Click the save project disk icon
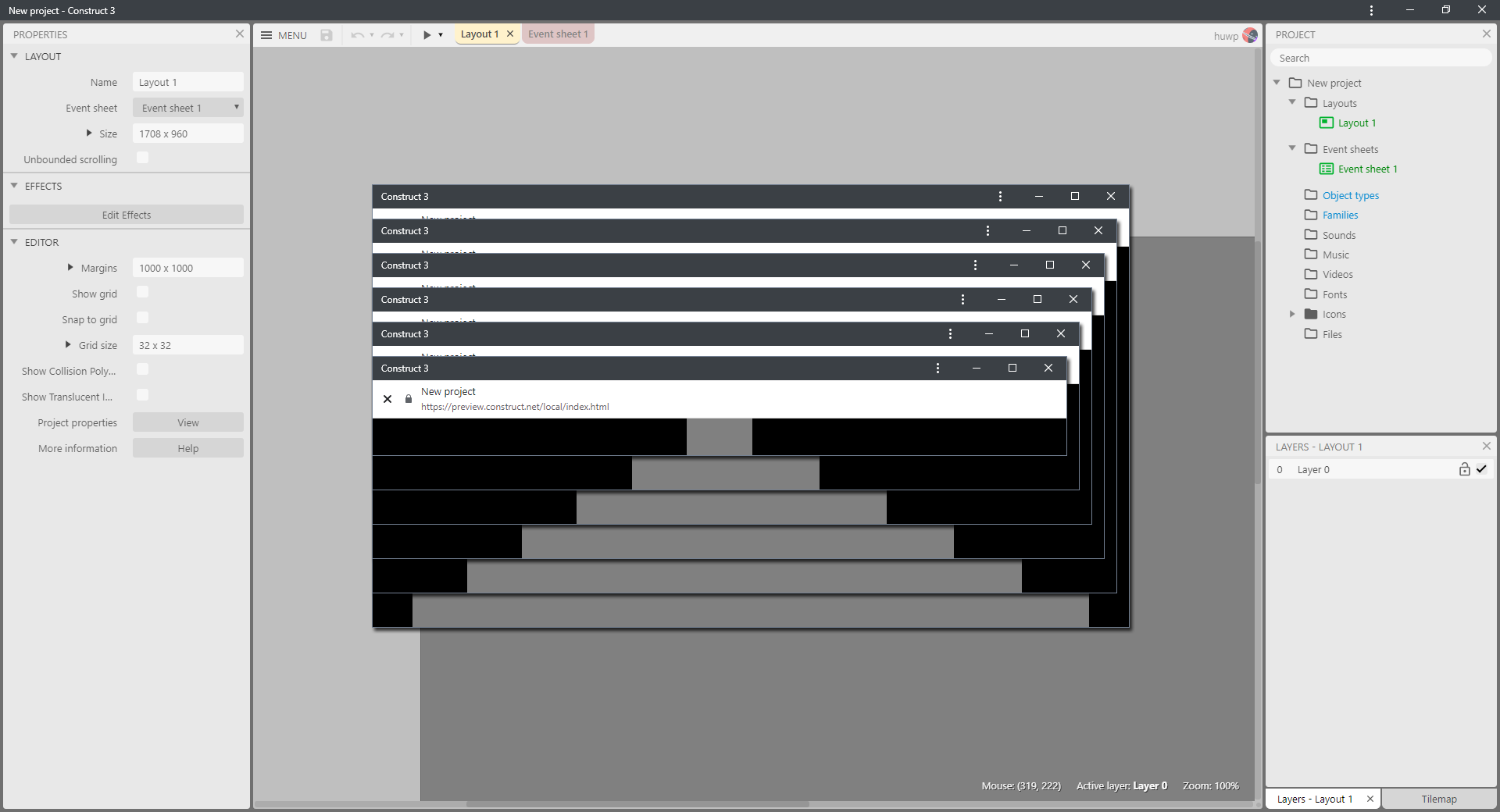 point(327,35)
